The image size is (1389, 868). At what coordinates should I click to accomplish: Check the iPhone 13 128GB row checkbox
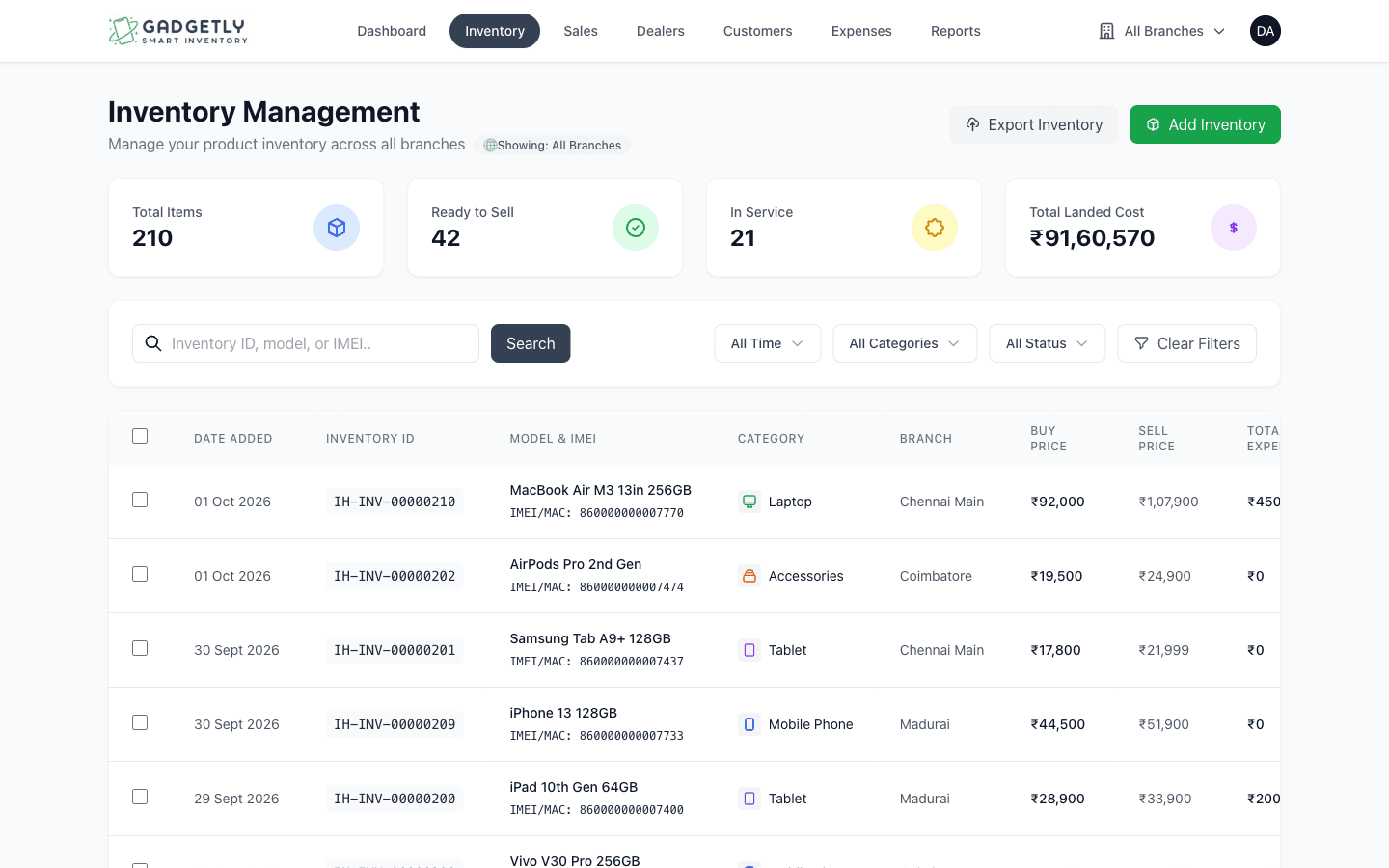coord(140,722)
